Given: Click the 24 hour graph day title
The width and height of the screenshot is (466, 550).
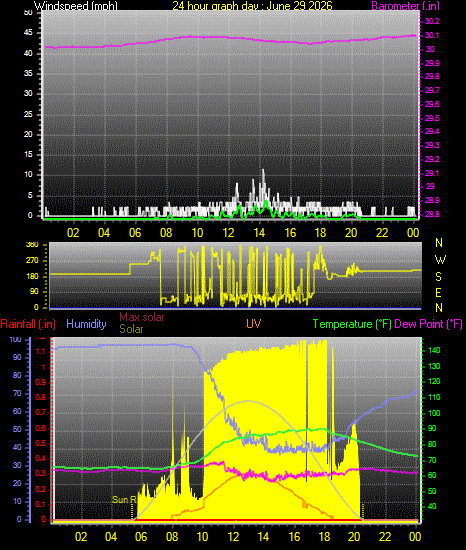Looking at the screenshot, I should pyautogui.click(x=252, y=6).
